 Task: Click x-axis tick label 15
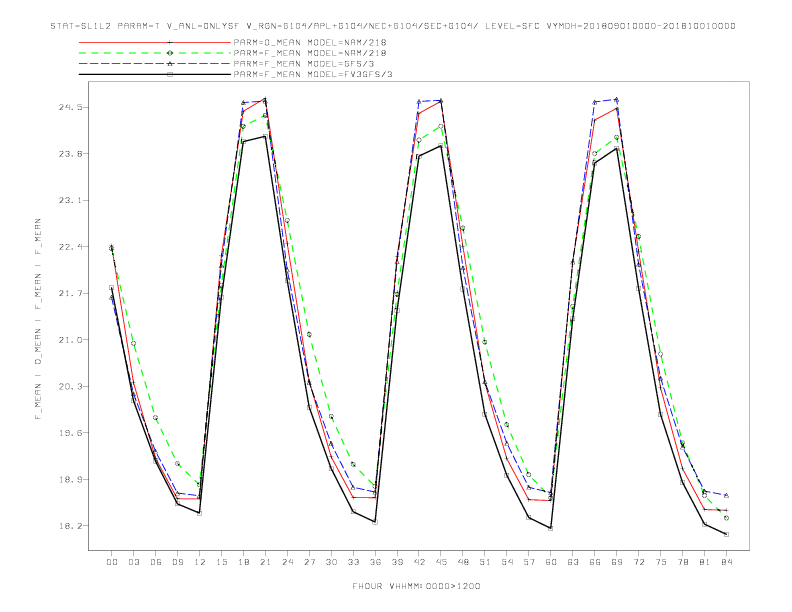point(221,562)
